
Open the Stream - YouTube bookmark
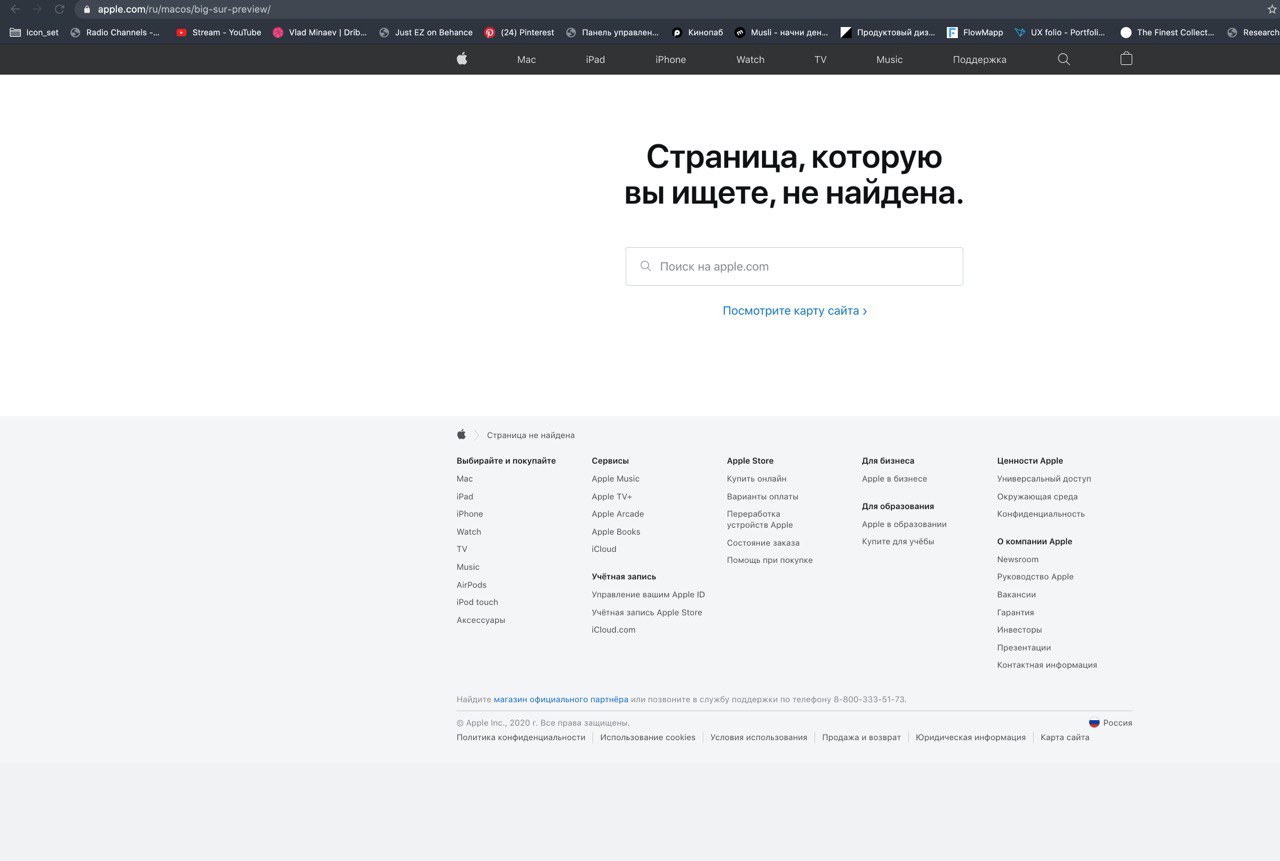point(218,32)
